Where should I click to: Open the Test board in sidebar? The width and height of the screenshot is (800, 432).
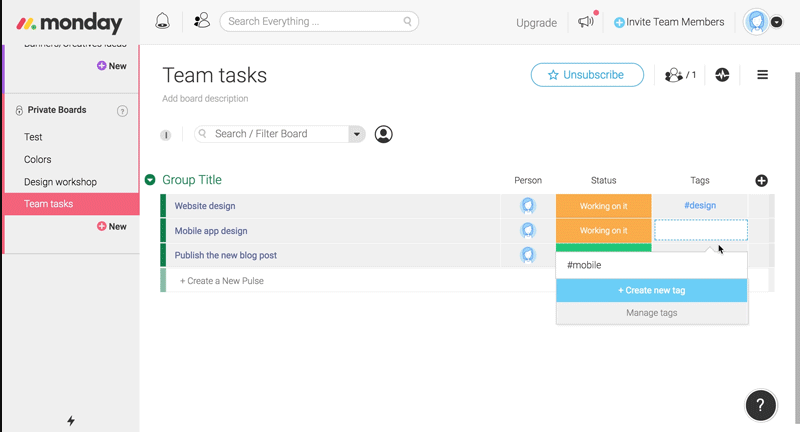33,137
